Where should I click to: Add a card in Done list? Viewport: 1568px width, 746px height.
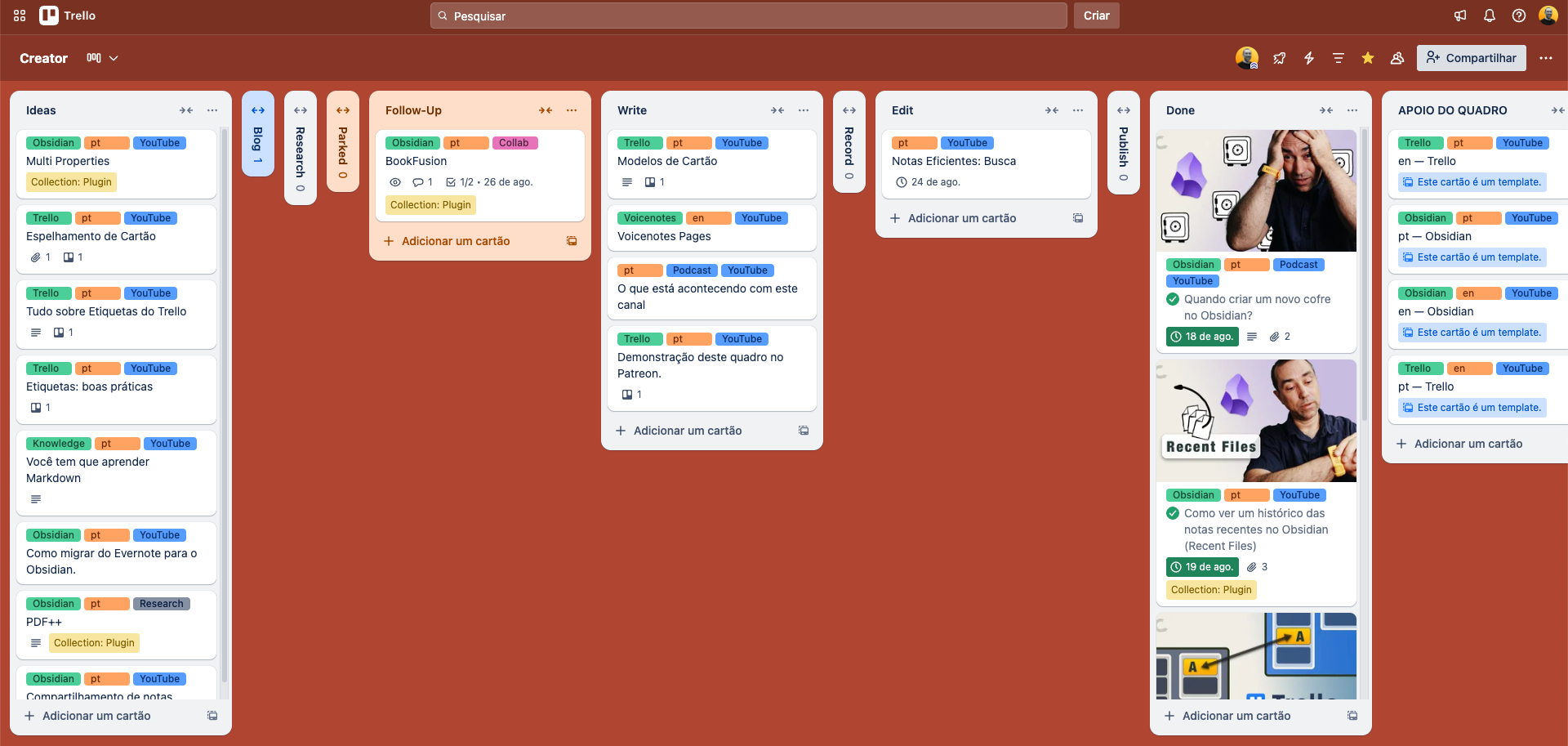click(x=1248, y=716)
